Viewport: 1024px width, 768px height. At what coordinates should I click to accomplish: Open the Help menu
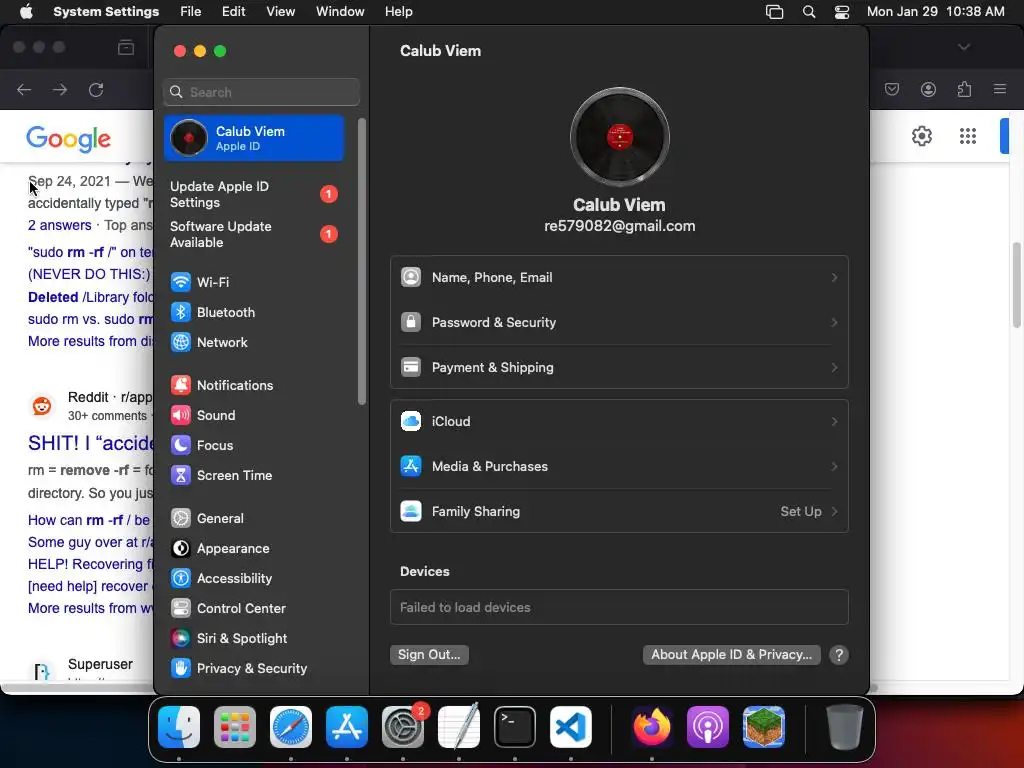(398, 12)
